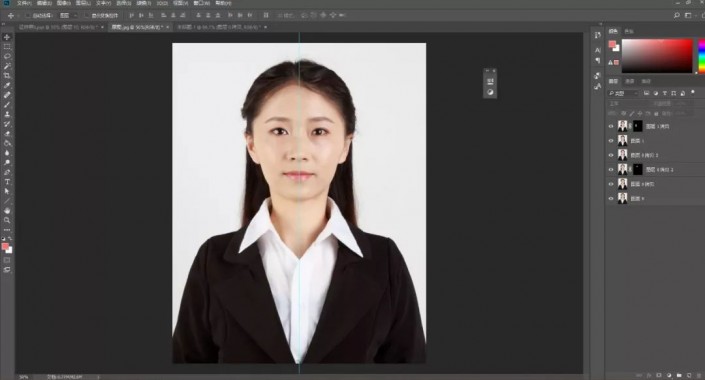Select the Eyedropper tool
Screen dimensions: 705x380
7,85
